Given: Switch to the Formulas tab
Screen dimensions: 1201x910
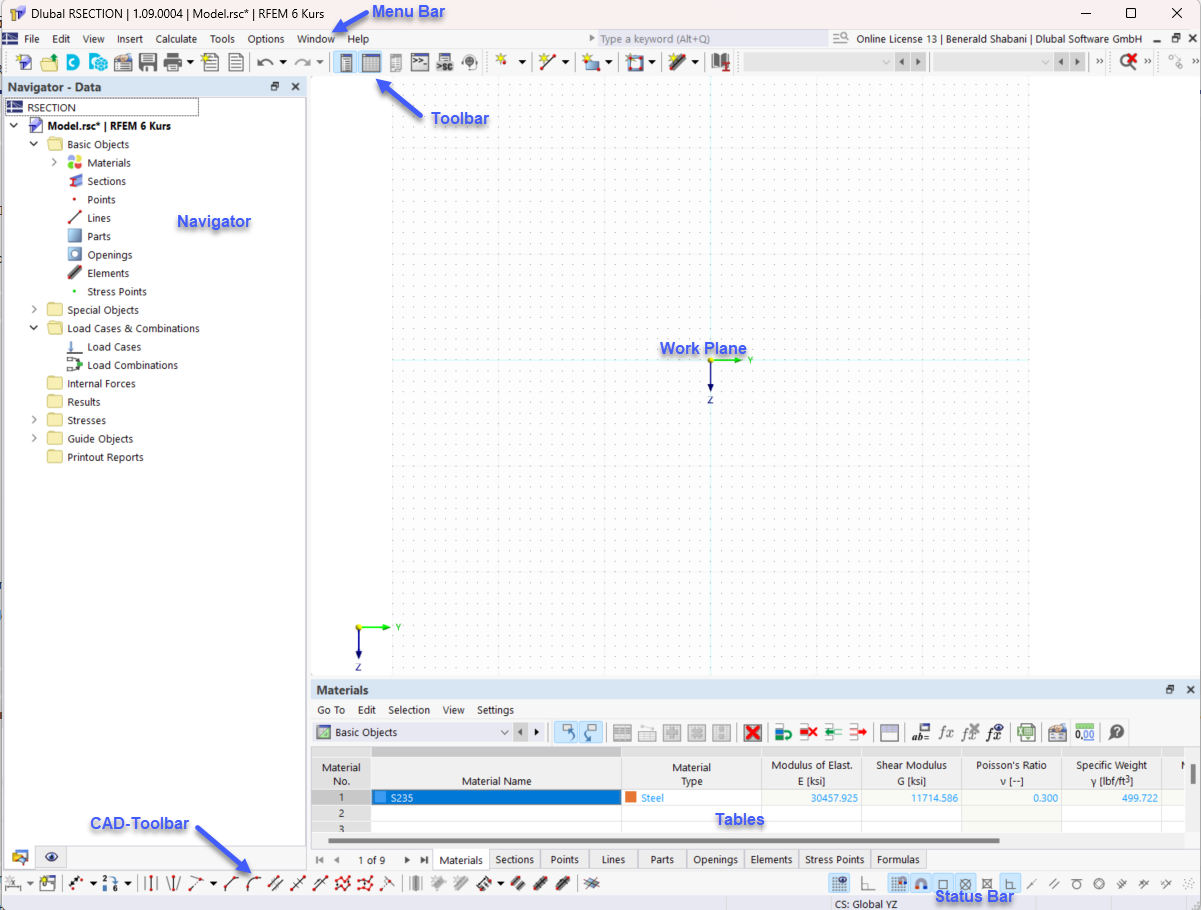Looking at the screenshot, I should (x=897, y=859).
